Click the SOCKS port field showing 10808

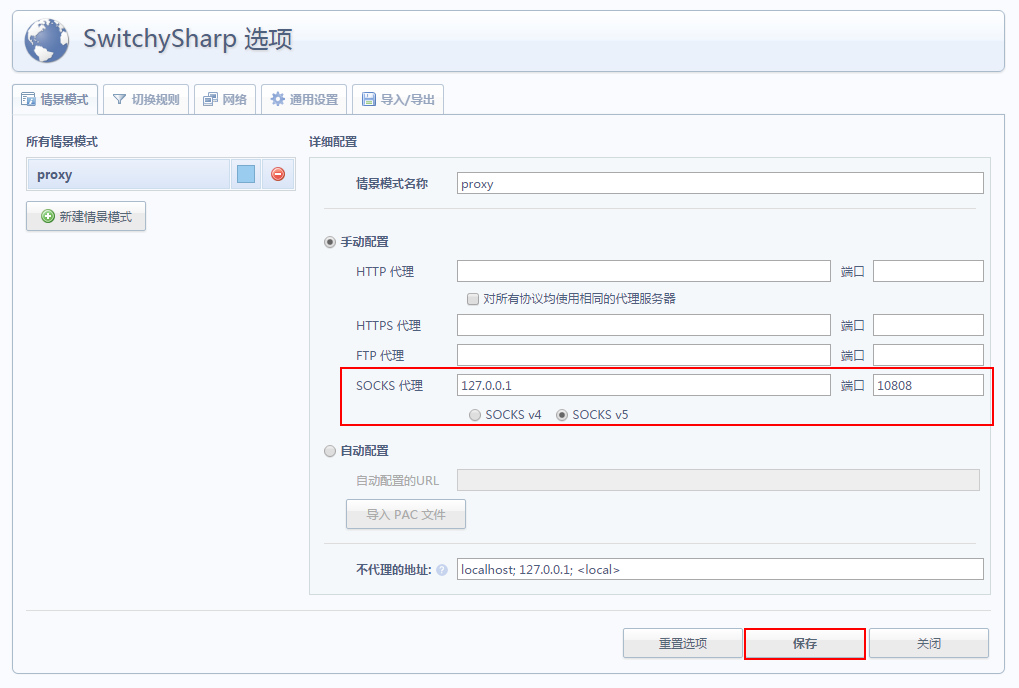[928, 385]
